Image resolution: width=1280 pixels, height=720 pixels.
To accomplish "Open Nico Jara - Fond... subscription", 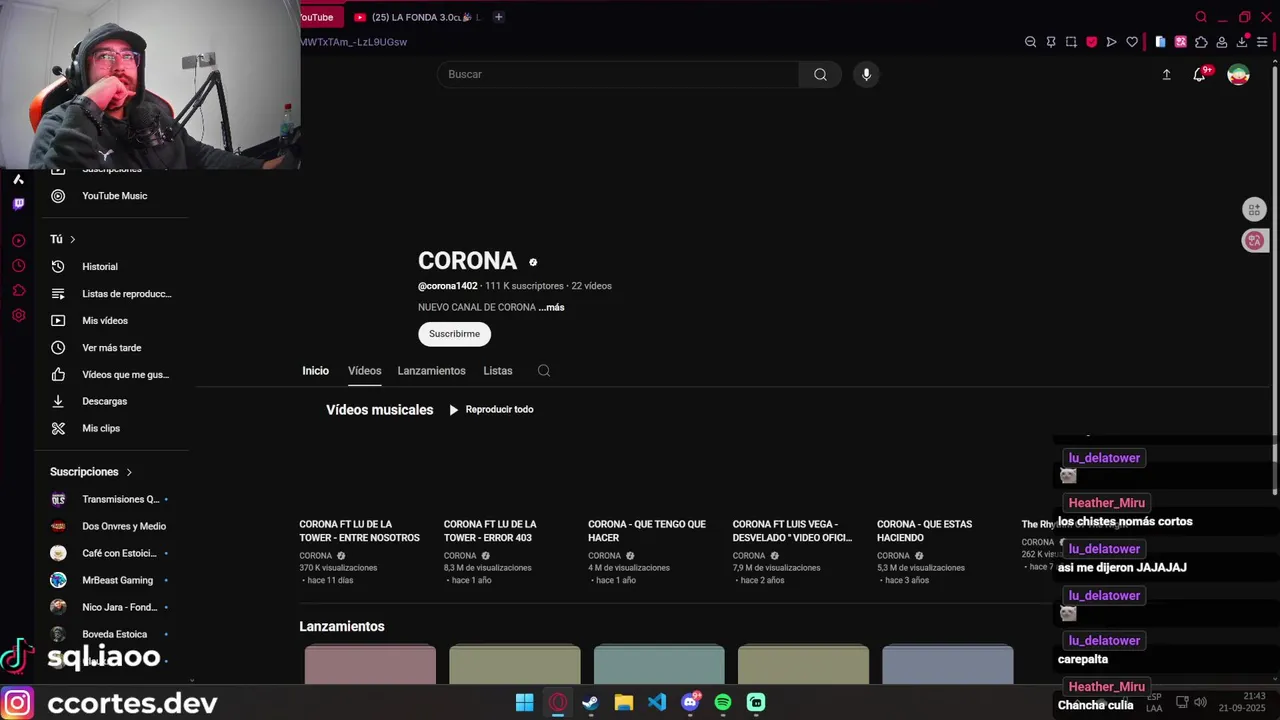I will [112, 607].
